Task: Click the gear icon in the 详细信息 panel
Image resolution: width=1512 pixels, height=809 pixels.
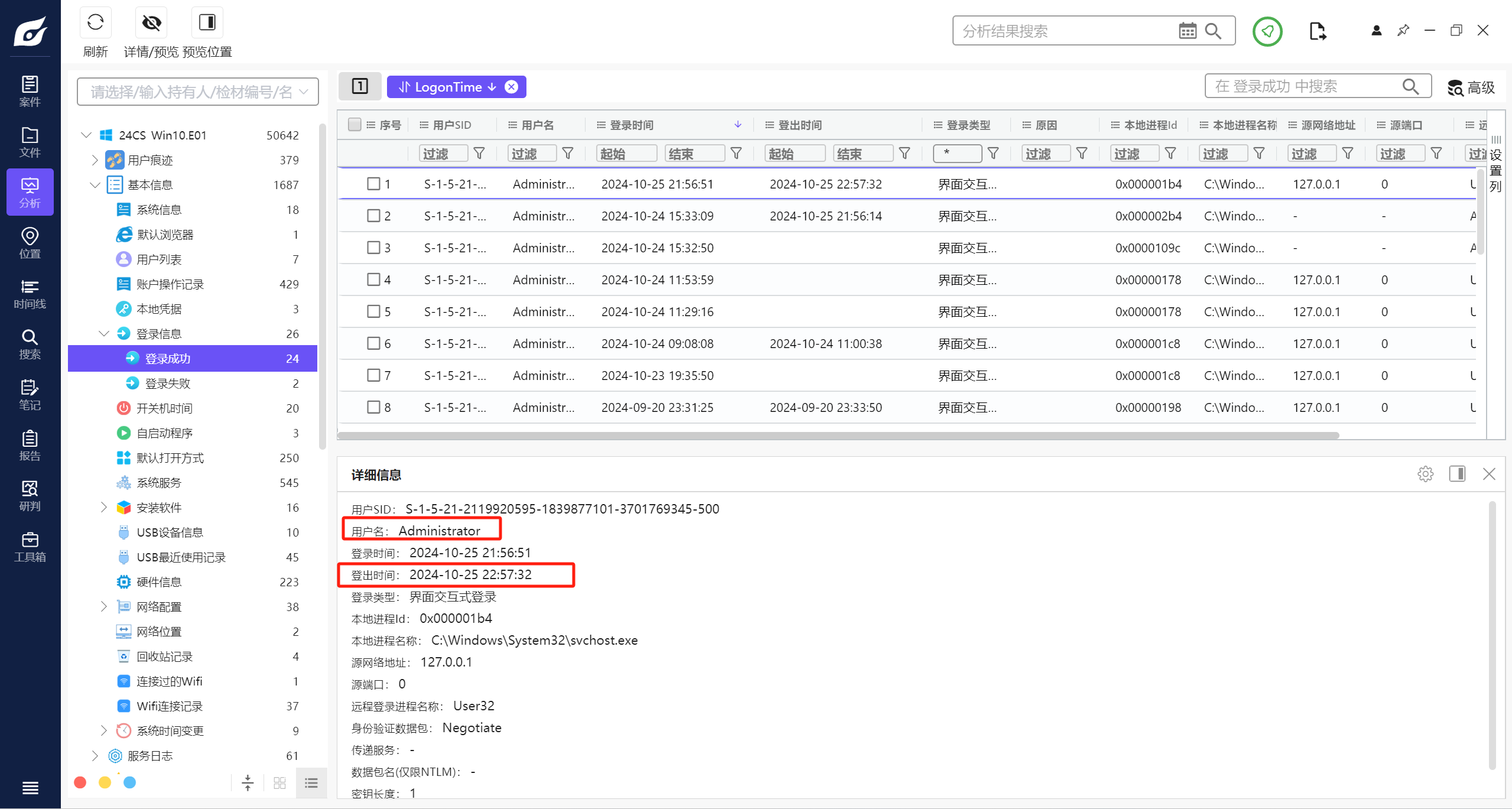Action: click(1425, 474)
